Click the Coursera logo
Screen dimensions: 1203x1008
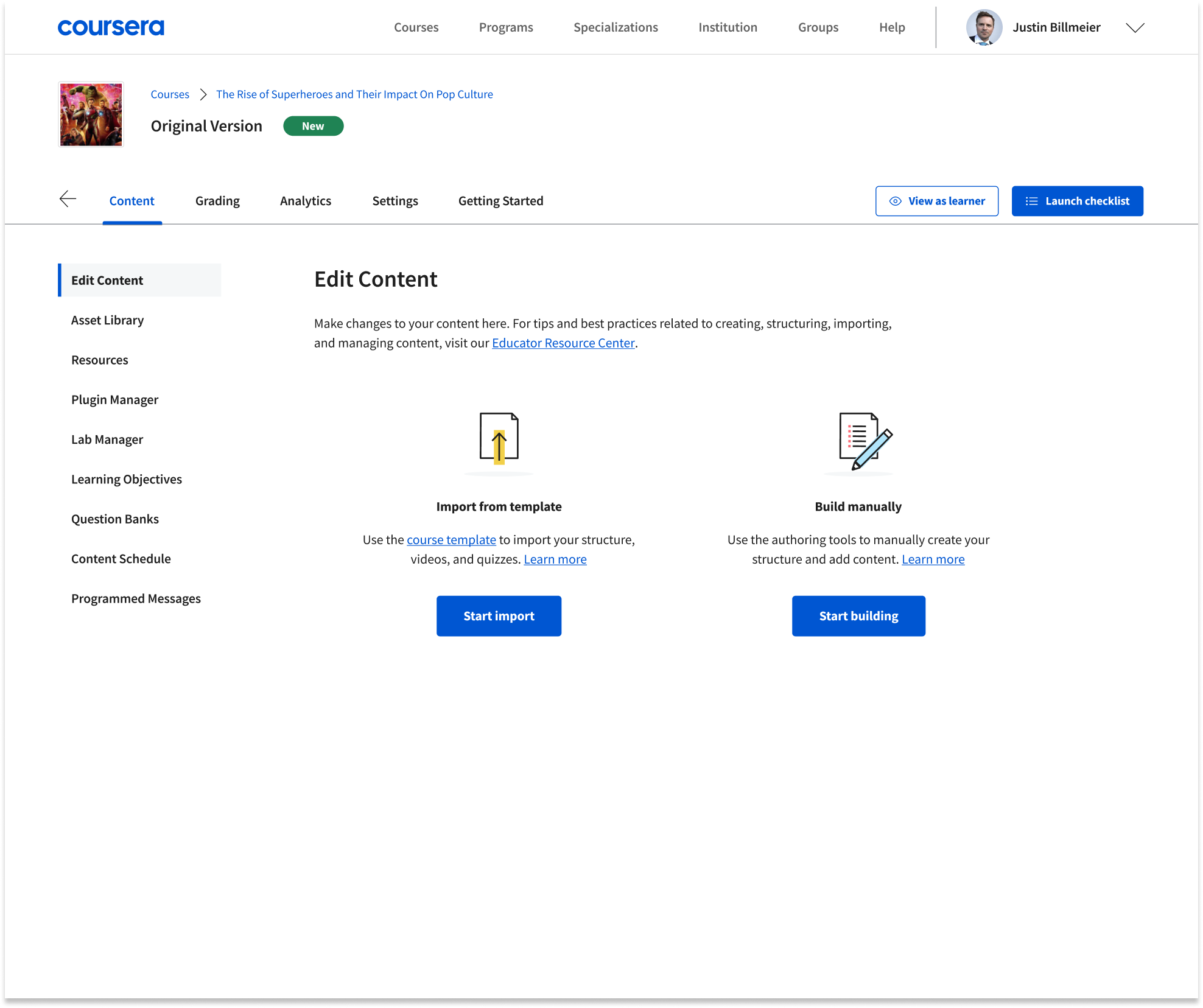(x=111, y=27)
